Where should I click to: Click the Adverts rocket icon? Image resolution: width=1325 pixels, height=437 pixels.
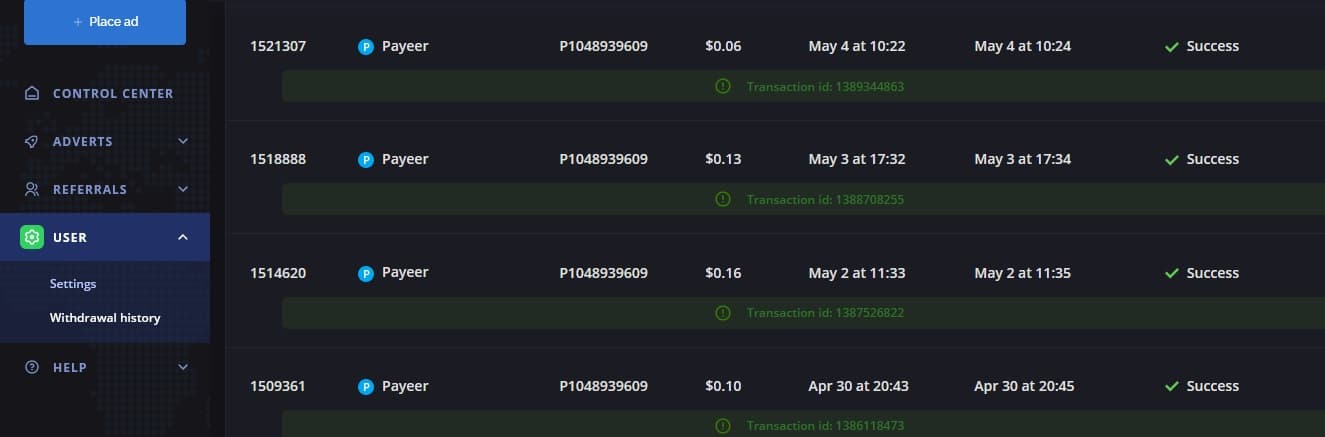pyautogui.click(x=32, y=142)
